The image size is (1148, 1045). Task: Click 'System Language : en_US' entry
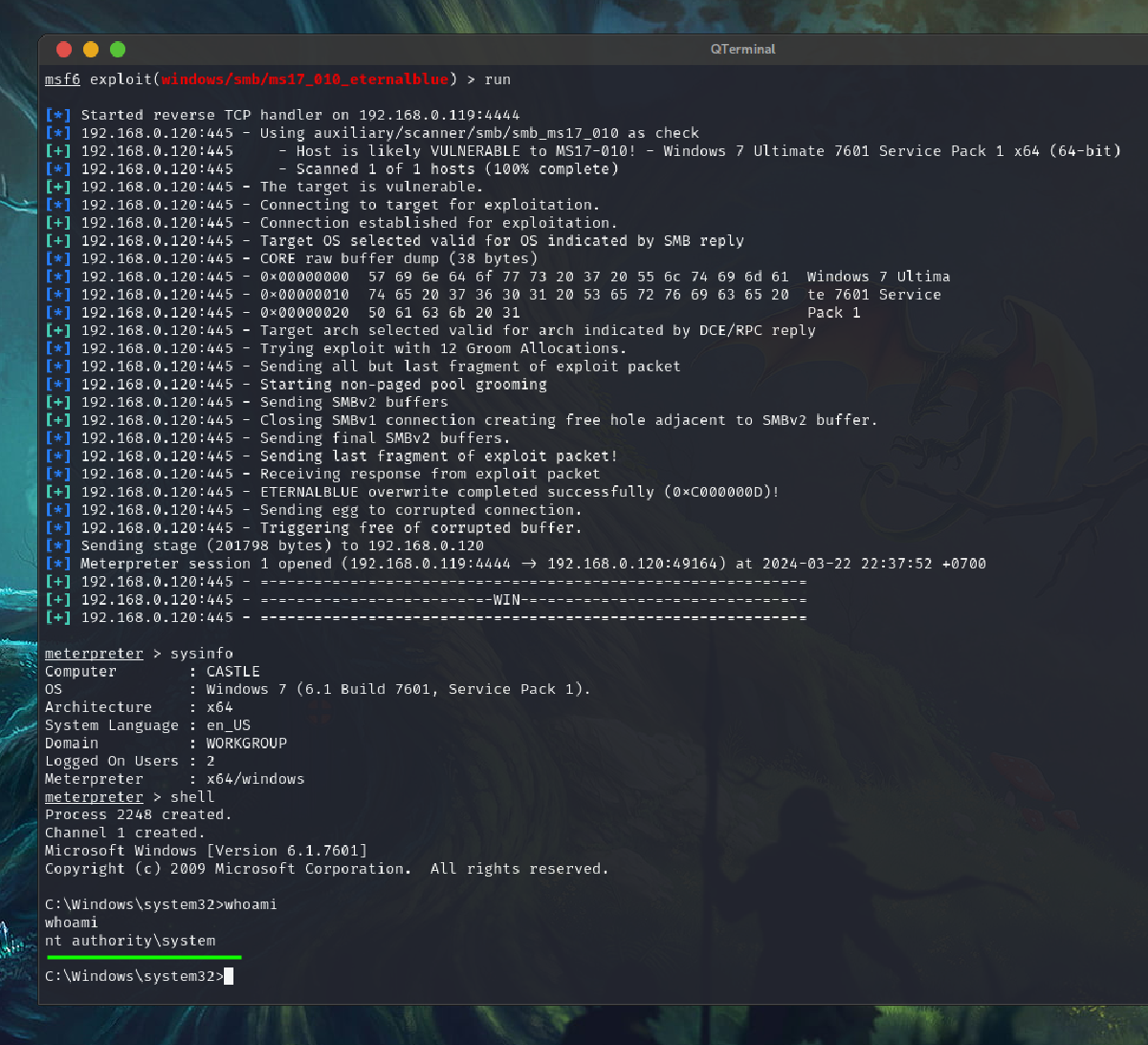click(147, 725)
